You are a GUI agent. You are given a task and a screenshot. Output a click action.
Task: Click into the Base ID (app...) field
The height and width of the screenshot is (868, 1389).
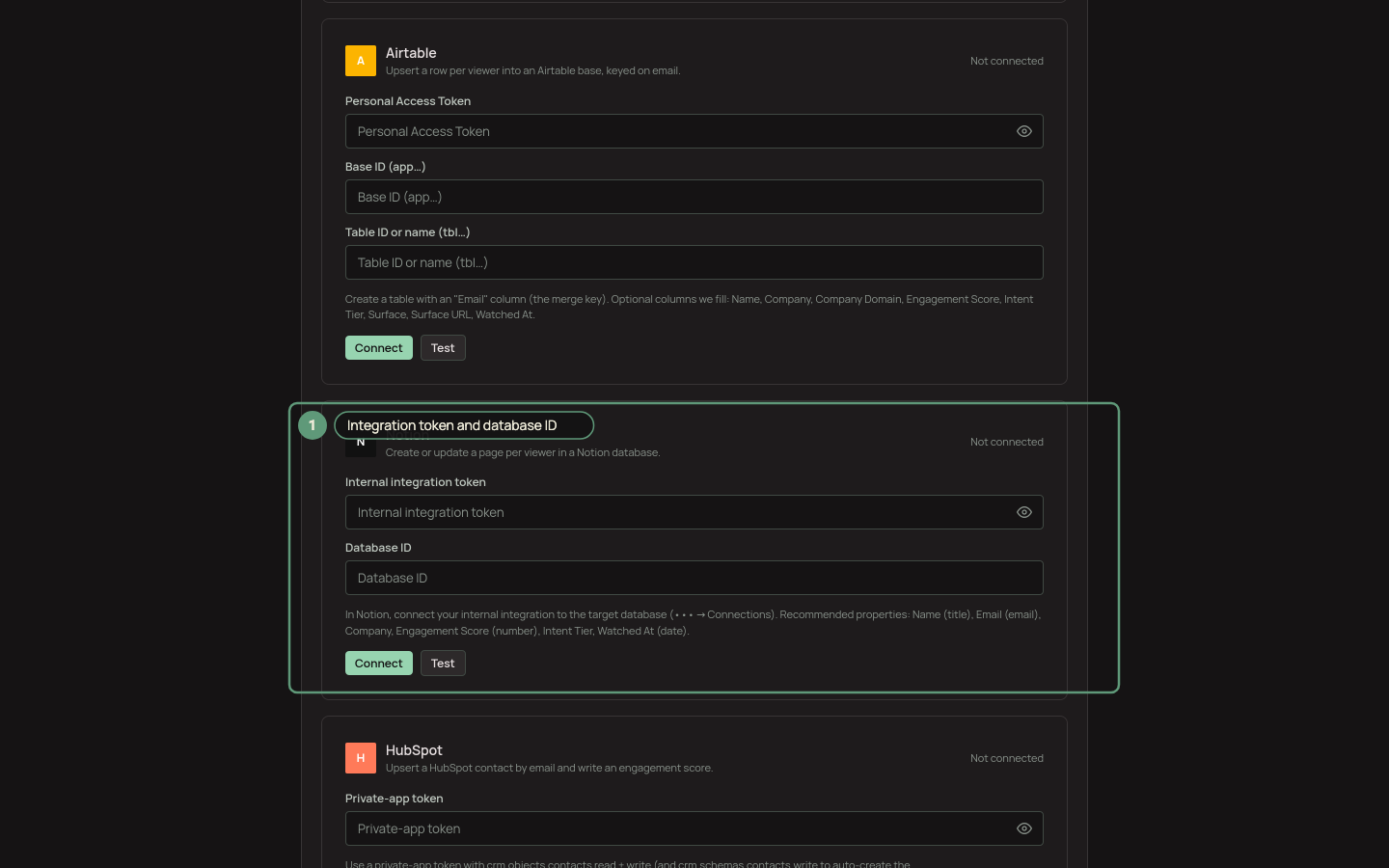click(694, 197)
